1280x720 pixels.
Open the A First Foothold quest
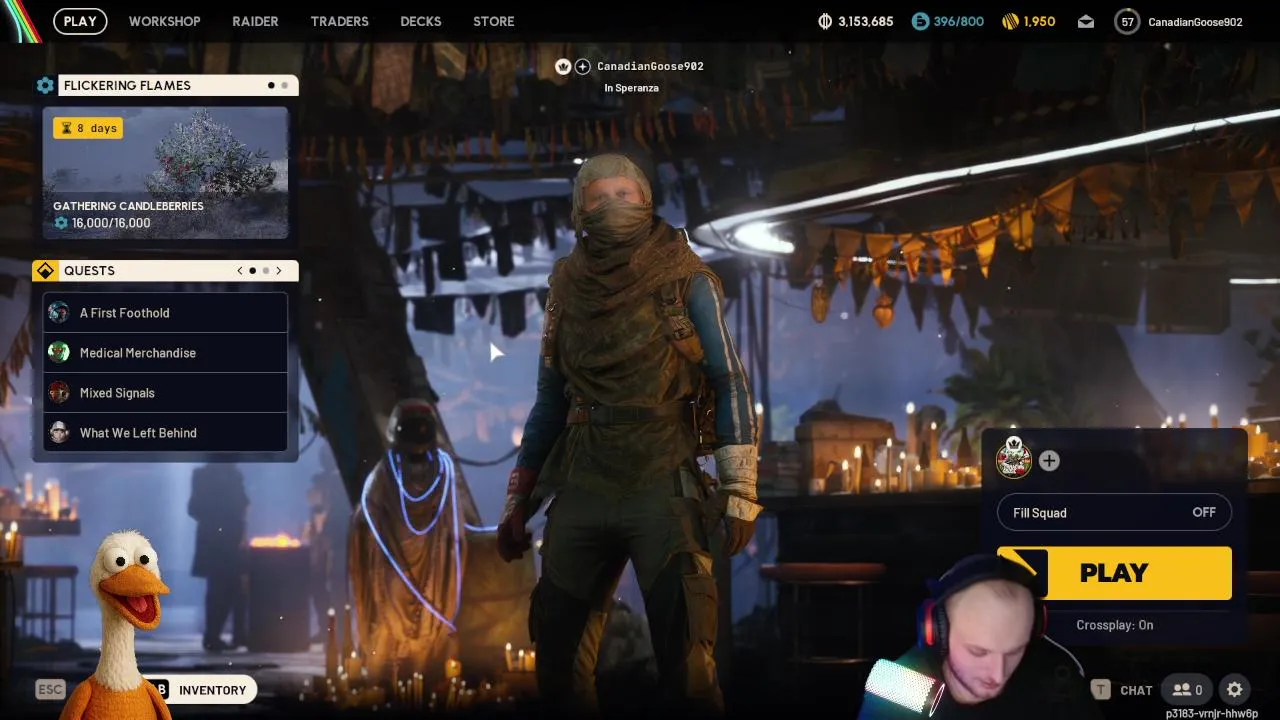pyautogui.click(x=165, y=313)
